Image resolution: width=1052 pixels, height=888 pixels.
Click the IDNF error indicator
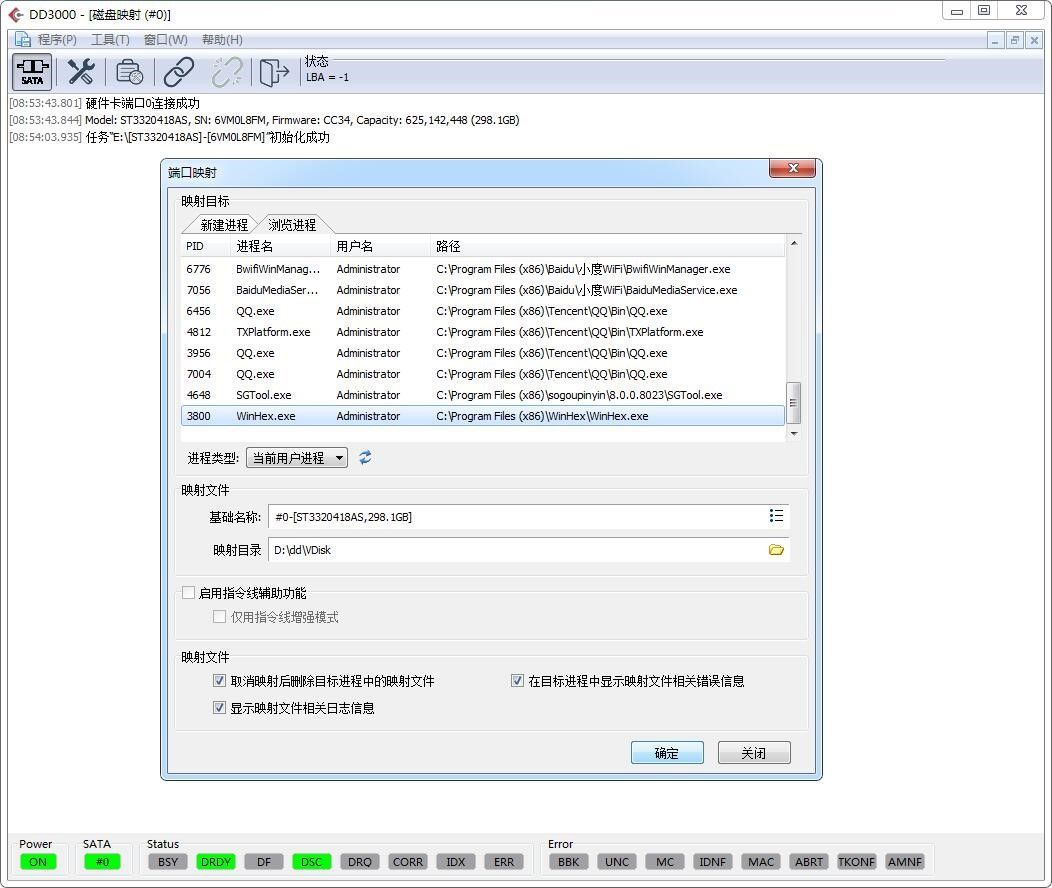click(x=713, y=862)
